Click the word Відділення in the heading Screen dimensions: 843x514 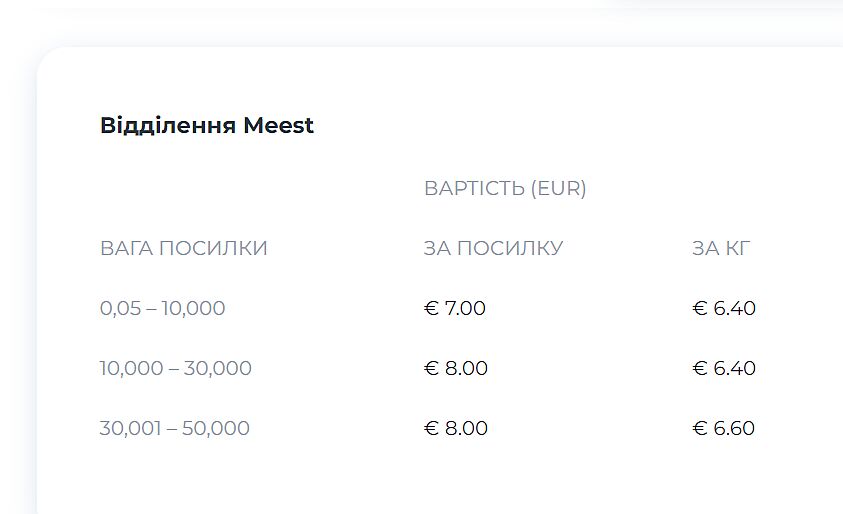[168, 126]
